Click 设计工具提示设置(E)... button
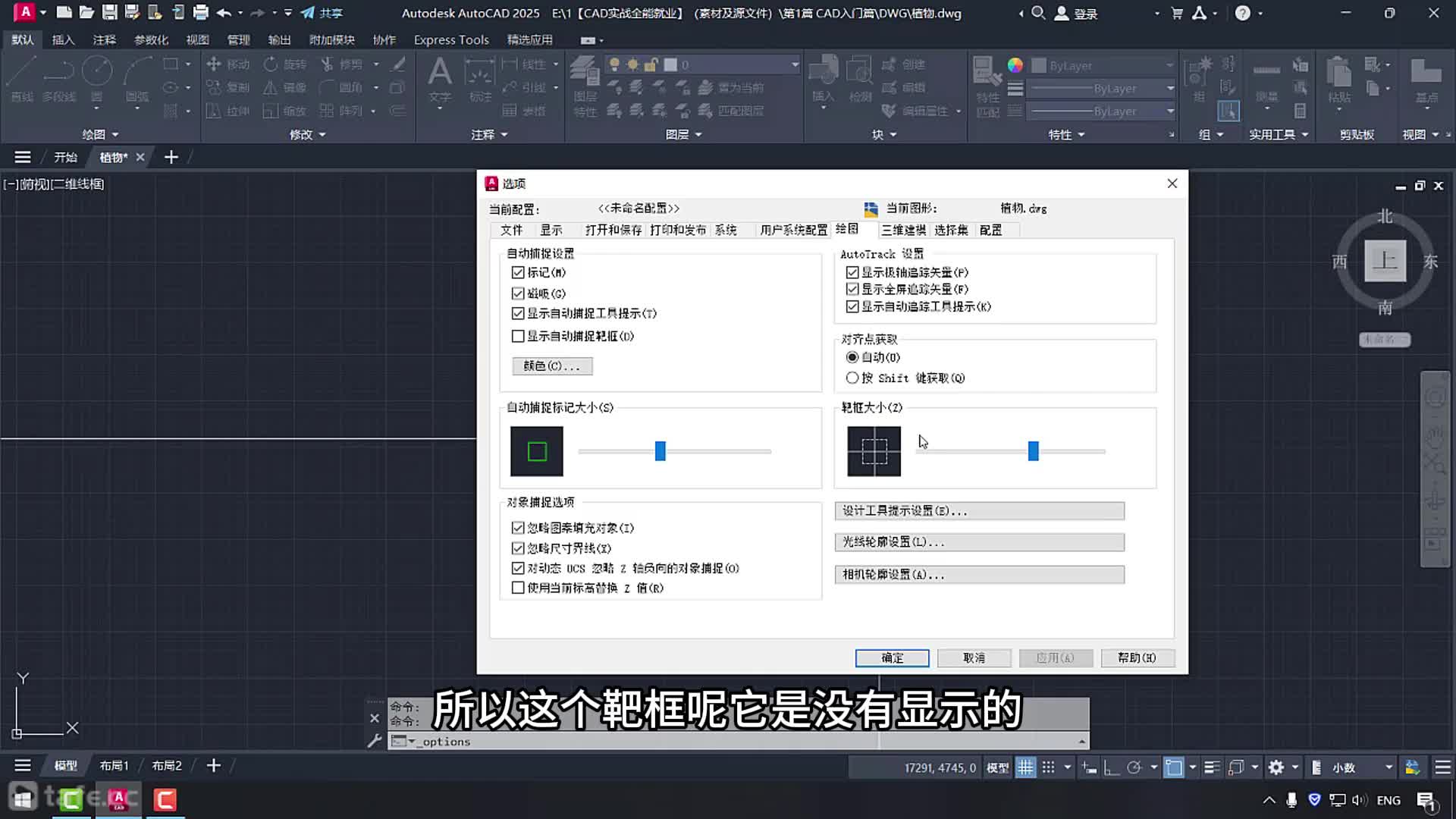Viewport: 1456px width, 819px height. 979,511
